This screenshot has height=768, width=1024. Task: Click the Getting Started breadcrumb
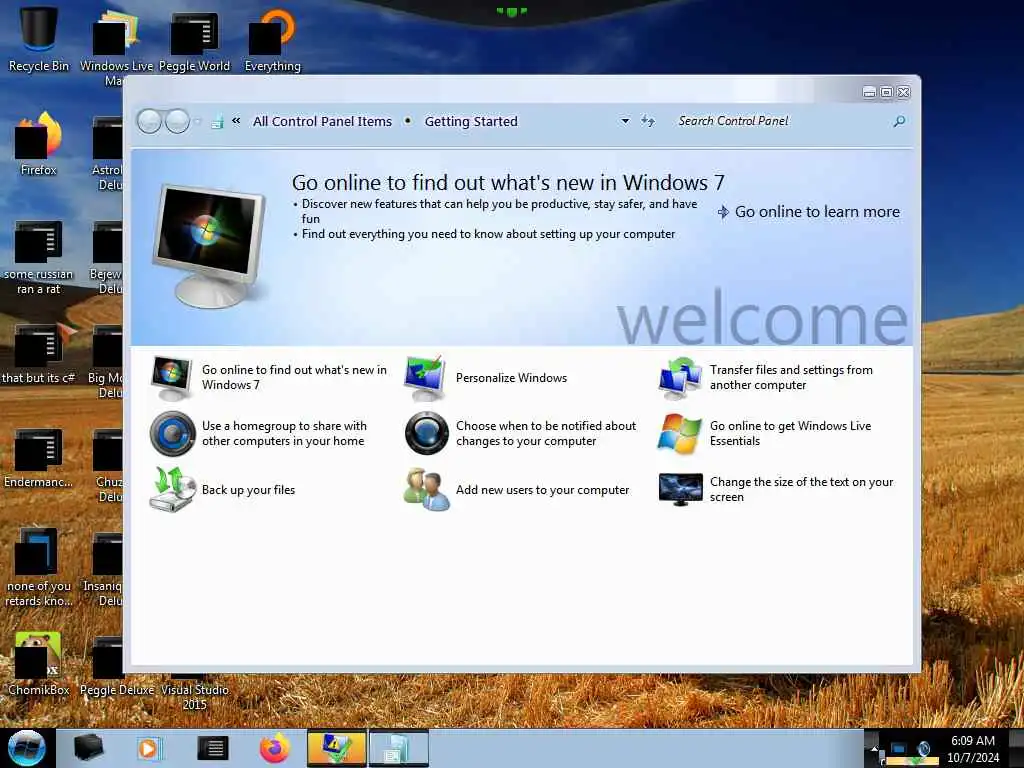471,121
